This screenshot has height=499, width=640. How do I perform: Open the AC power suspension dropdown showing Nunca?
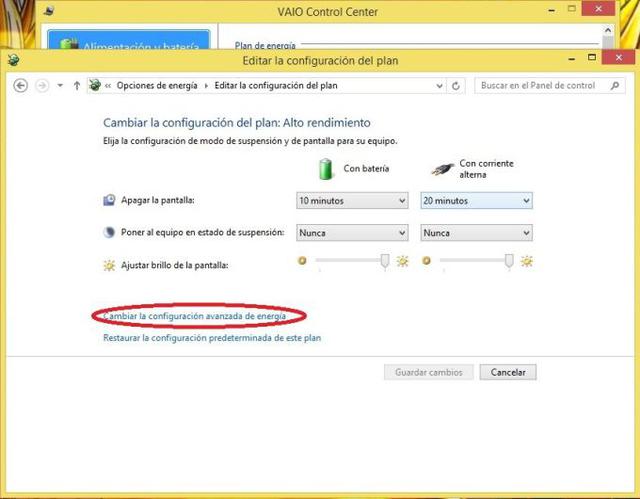(476, 233)
